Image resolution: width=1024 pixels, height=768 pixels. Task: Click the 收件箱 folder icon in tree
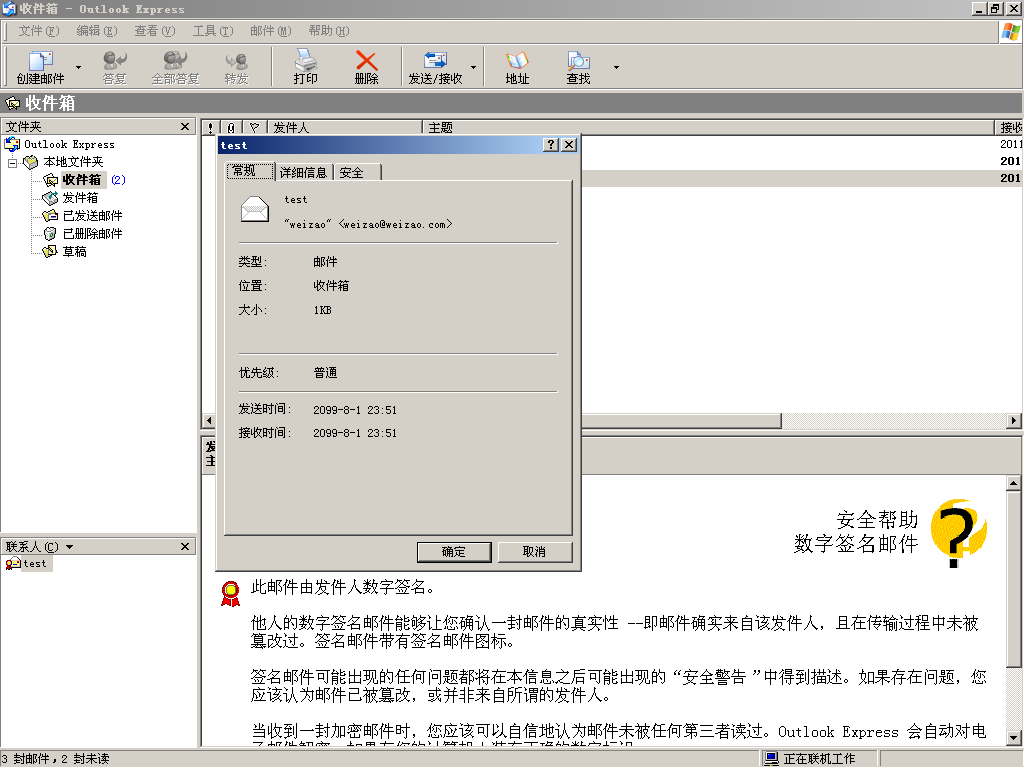click(x=50, y=180)
